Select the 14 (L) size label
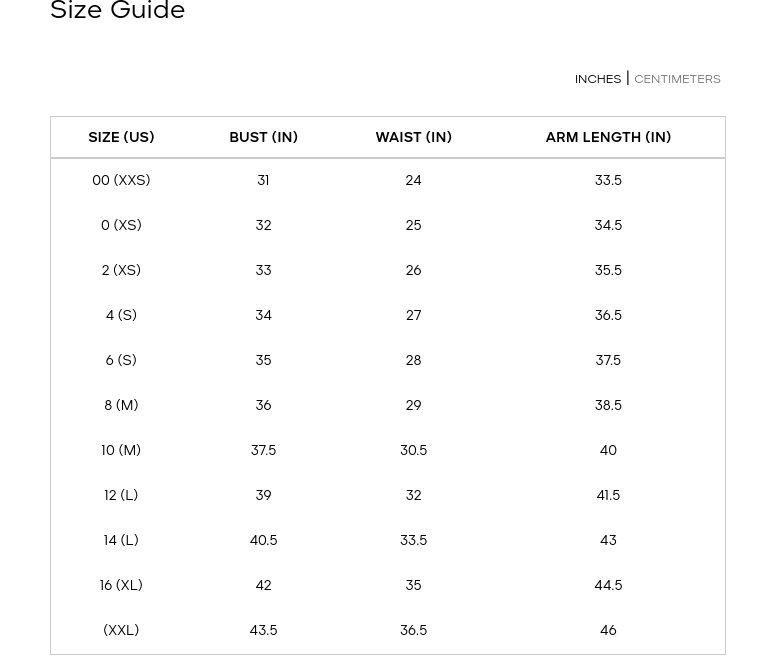The width and height of the screenshot is (775, 668). (x=121, y=540)
